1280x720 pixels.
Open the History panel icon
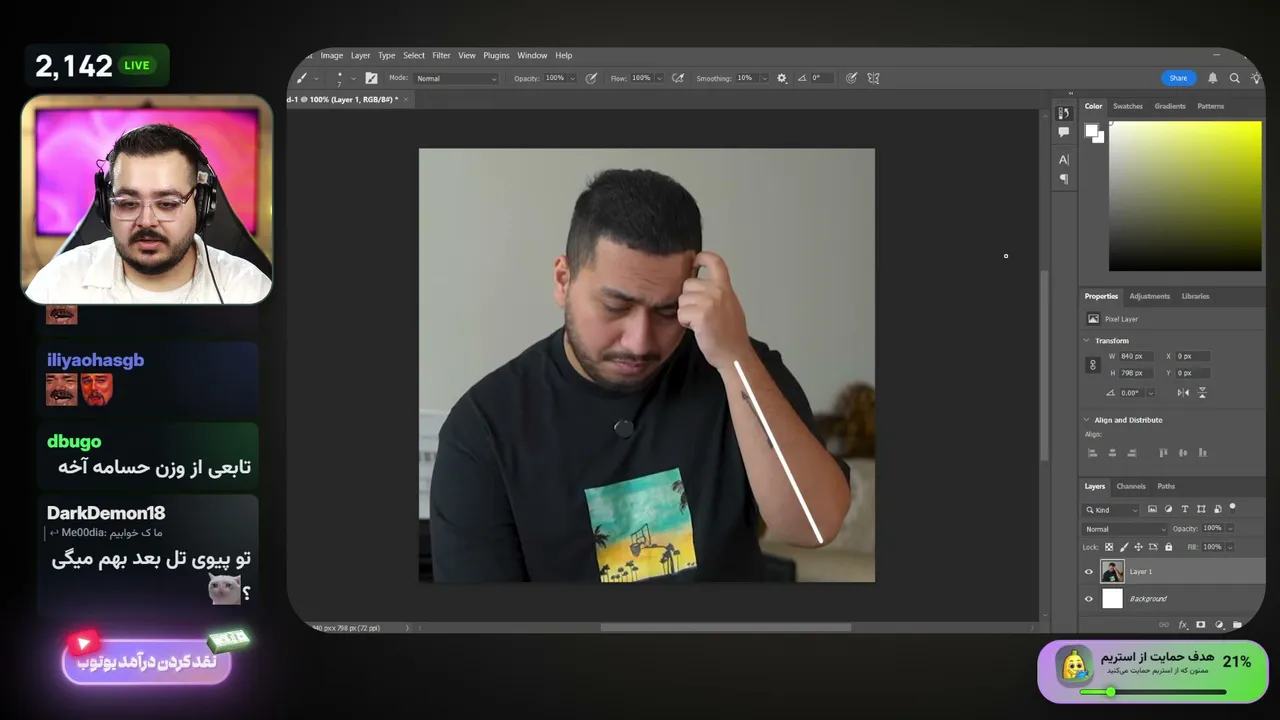click(x=1064, y=113)
